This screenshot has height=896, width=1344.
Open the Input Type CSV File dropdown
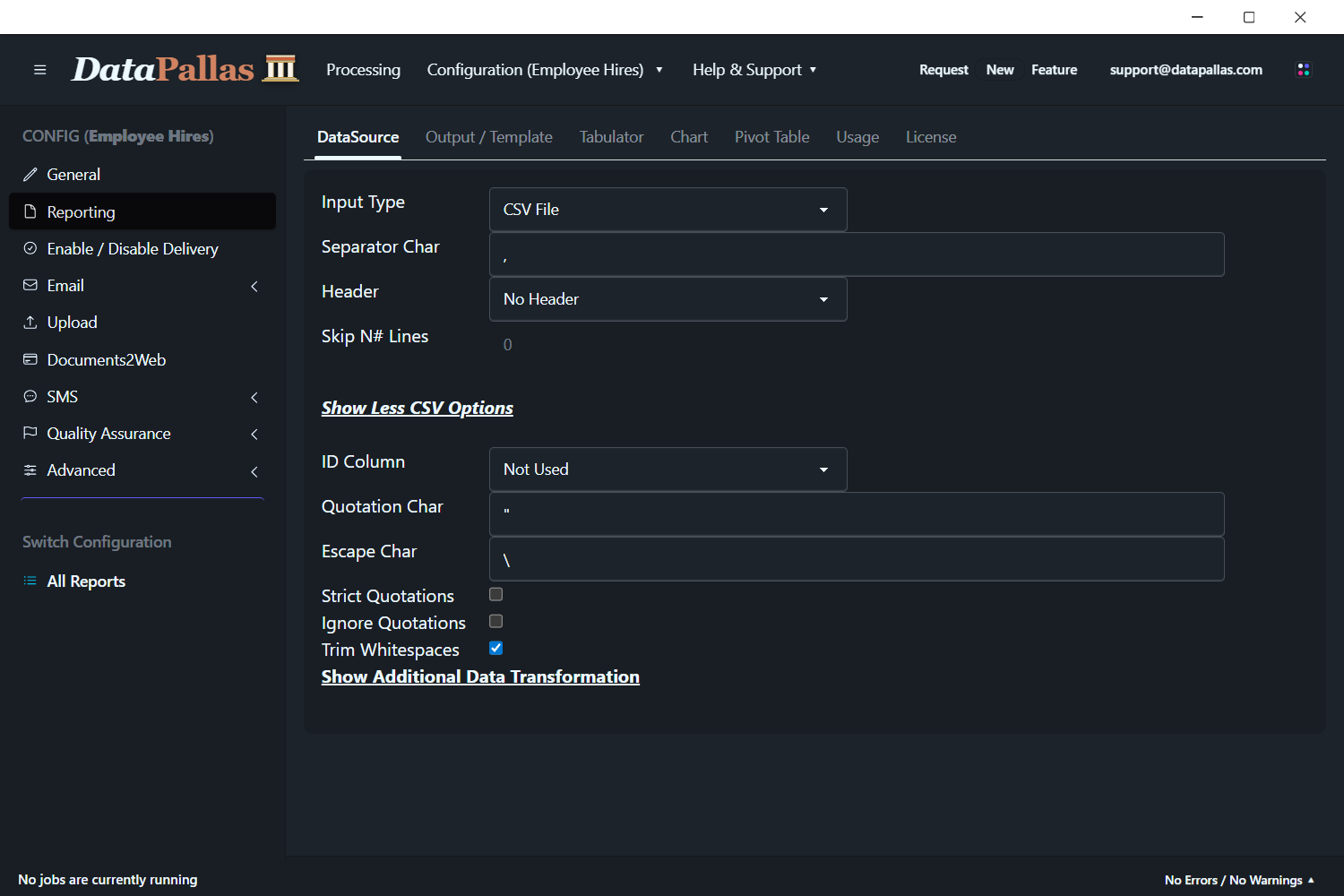click(668, 210)
